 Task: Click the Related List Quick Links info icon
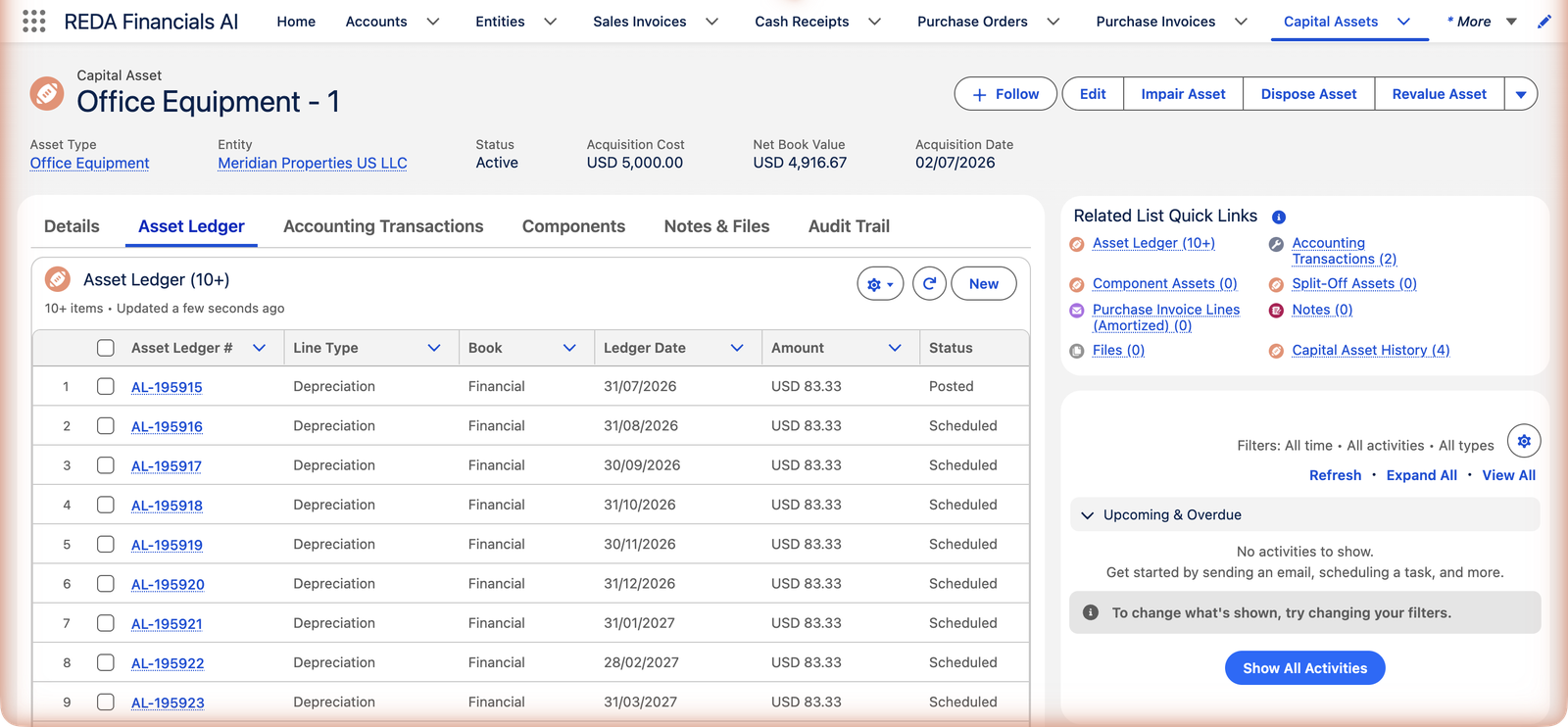coord(1278,218)
